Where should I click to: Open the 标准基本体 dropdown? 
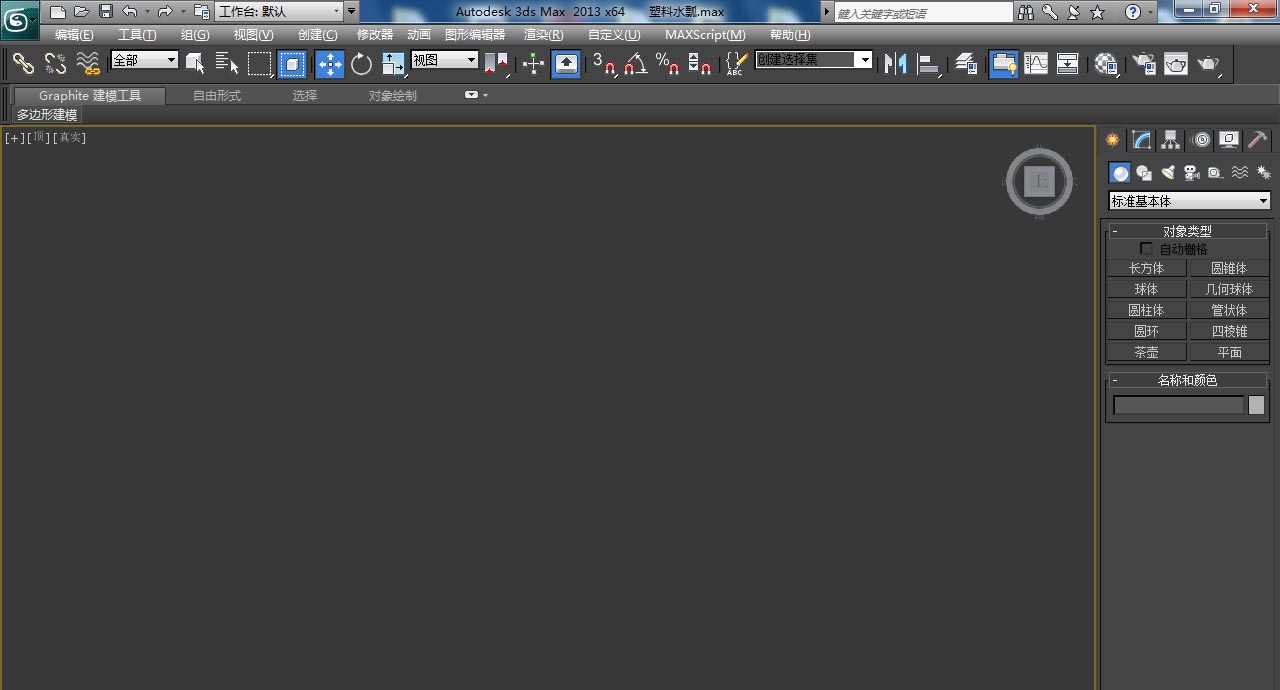[1189, 201]
